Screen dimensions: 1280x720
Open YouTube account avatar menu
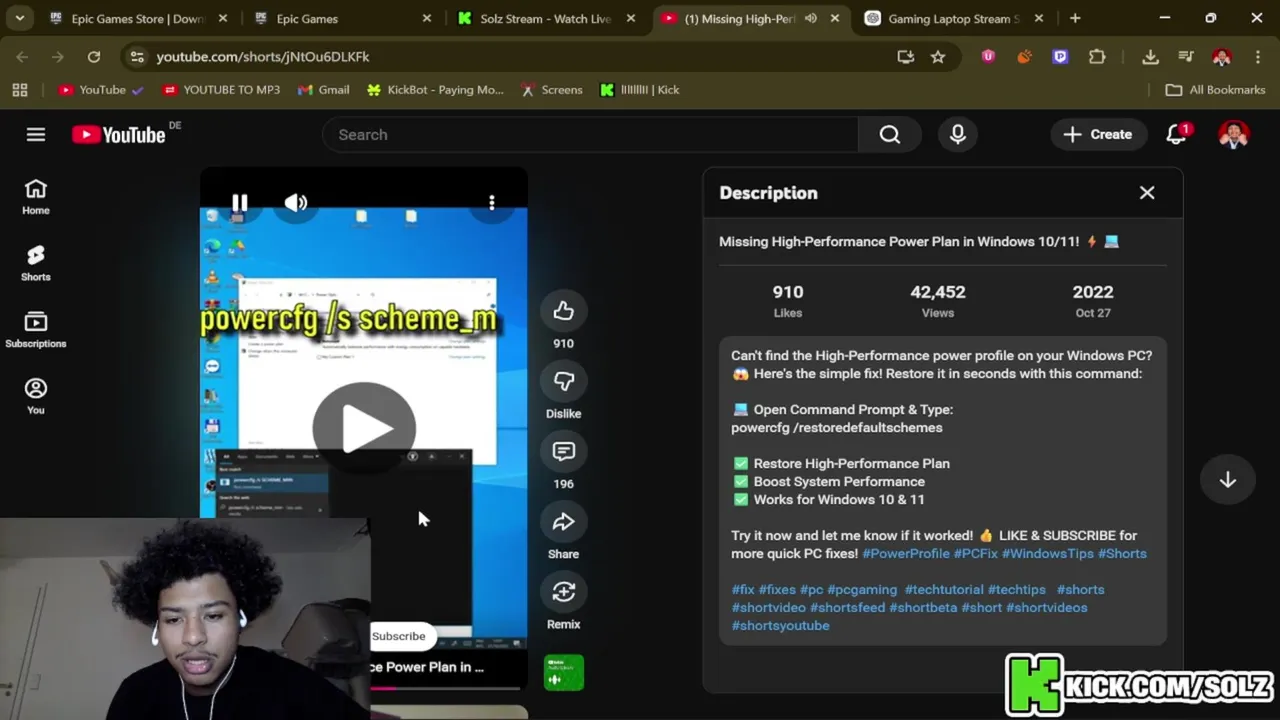click(1234, 134)
